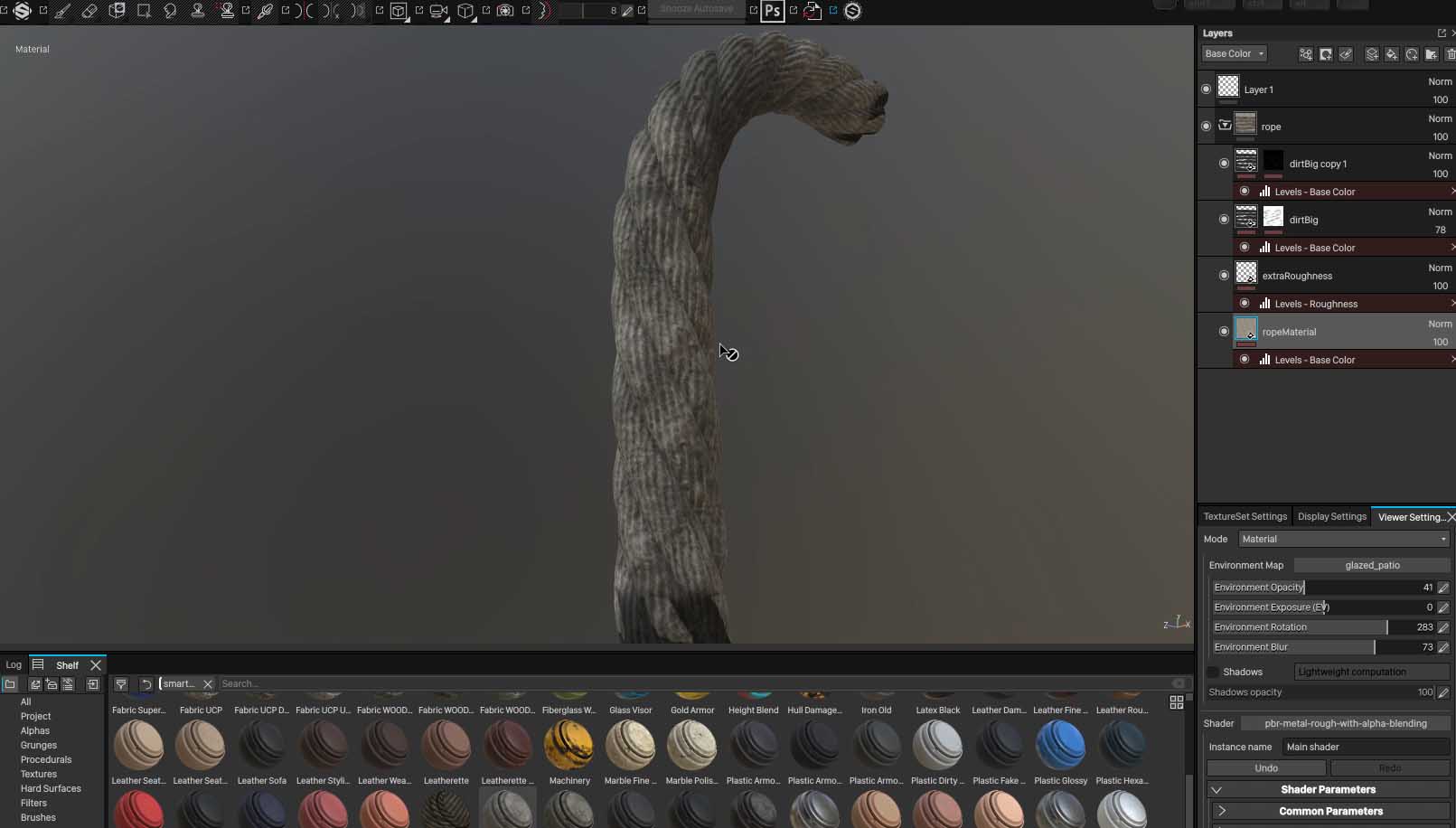Select the Paint brush tool
Viewport: 1456px width, 828px height.
tap(62, 11)
